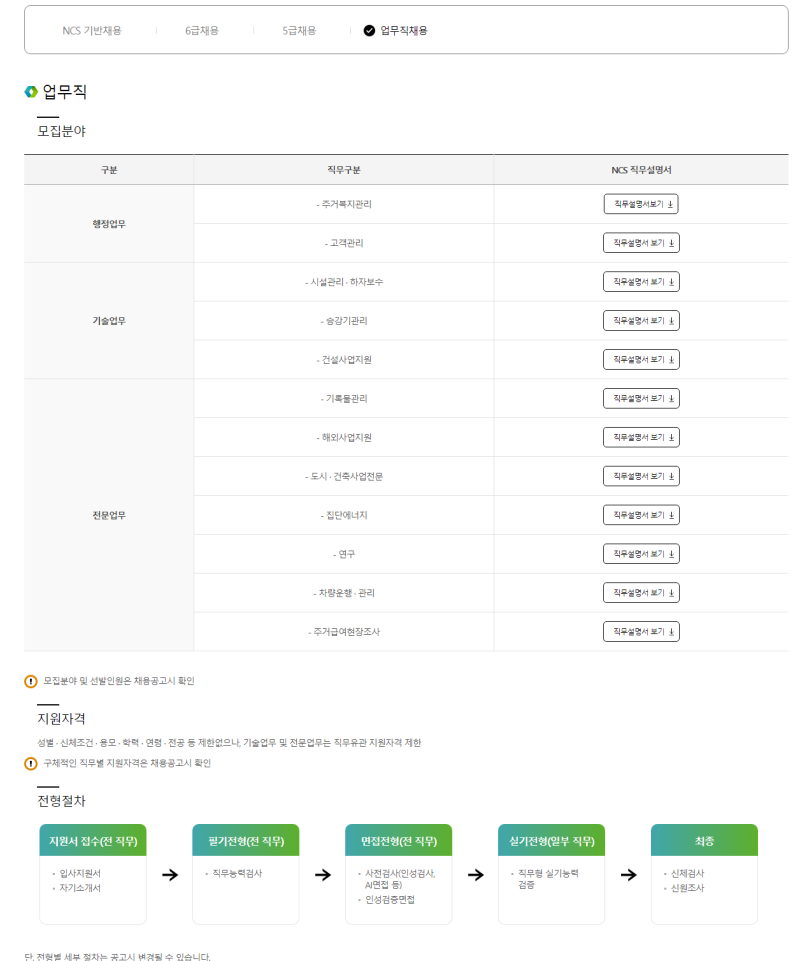Click download icon in 시설관리·하자보수 row
The height and width of the screenshot is (961, 800).
pos(671,282)
